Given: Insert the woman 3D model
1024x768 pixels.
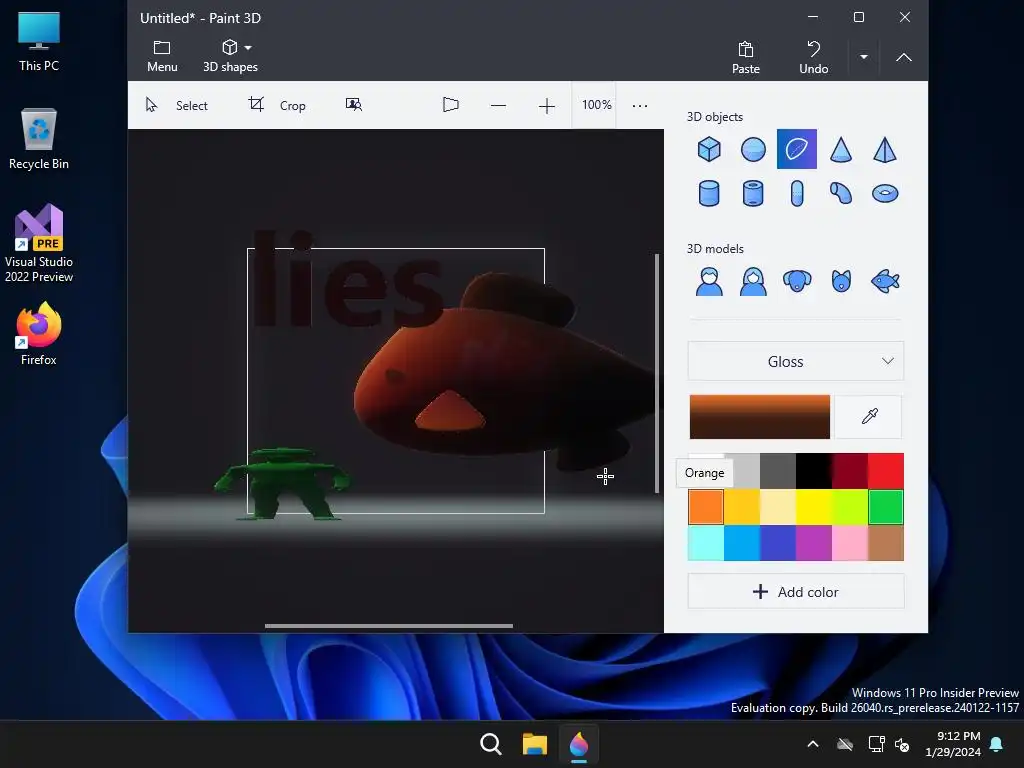Looking at the screenshot, I should click(753, 281).
